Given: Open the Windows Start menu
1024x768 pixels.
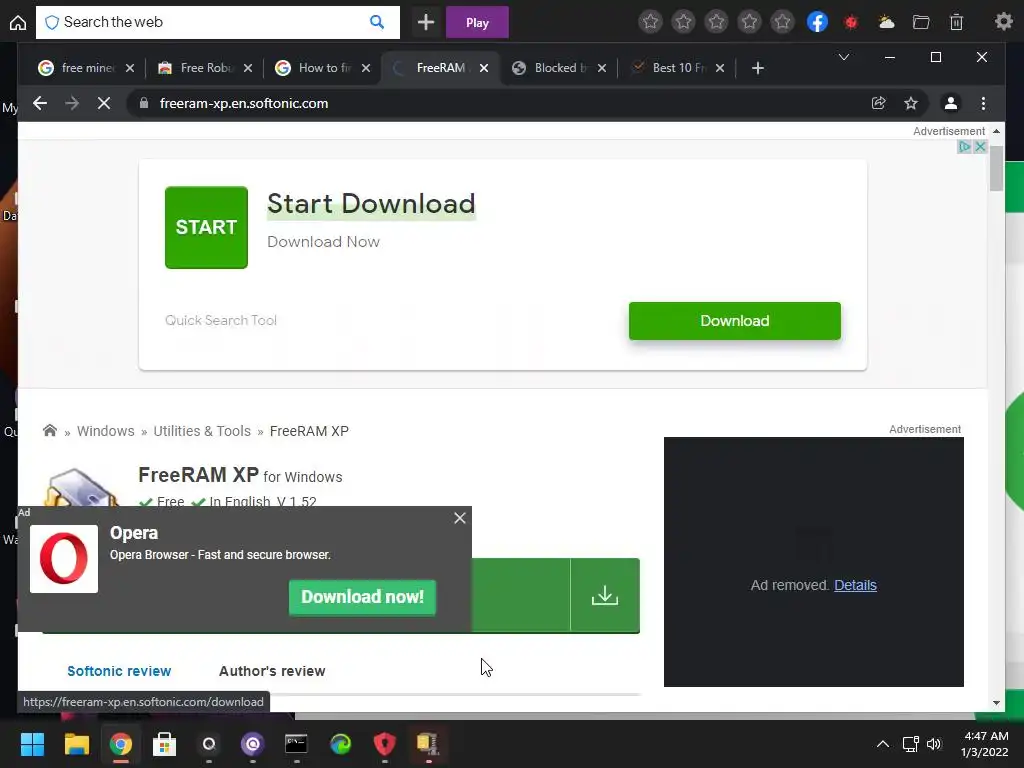Looking at the screenshot, I should tap(32, 744).
